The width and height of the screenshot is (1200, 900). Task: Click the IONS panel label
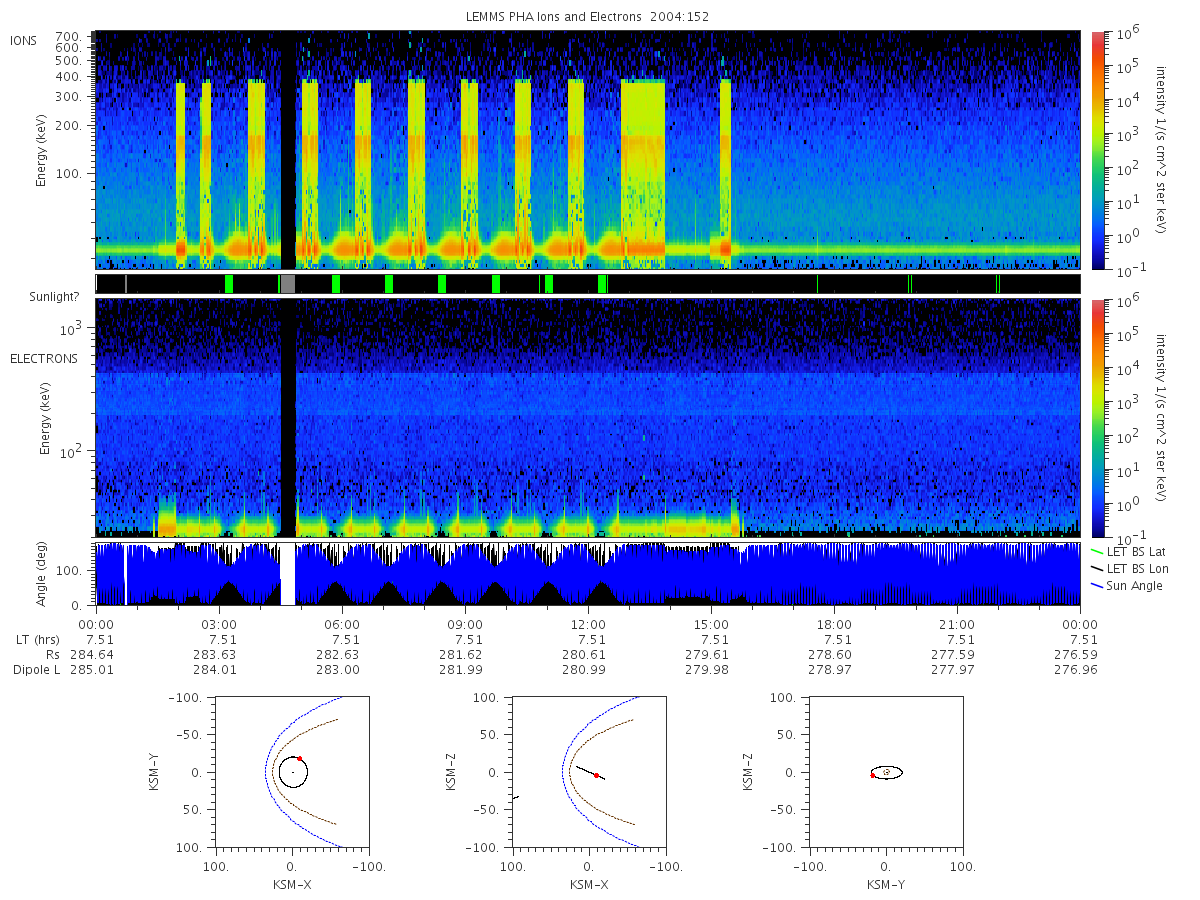24,40
